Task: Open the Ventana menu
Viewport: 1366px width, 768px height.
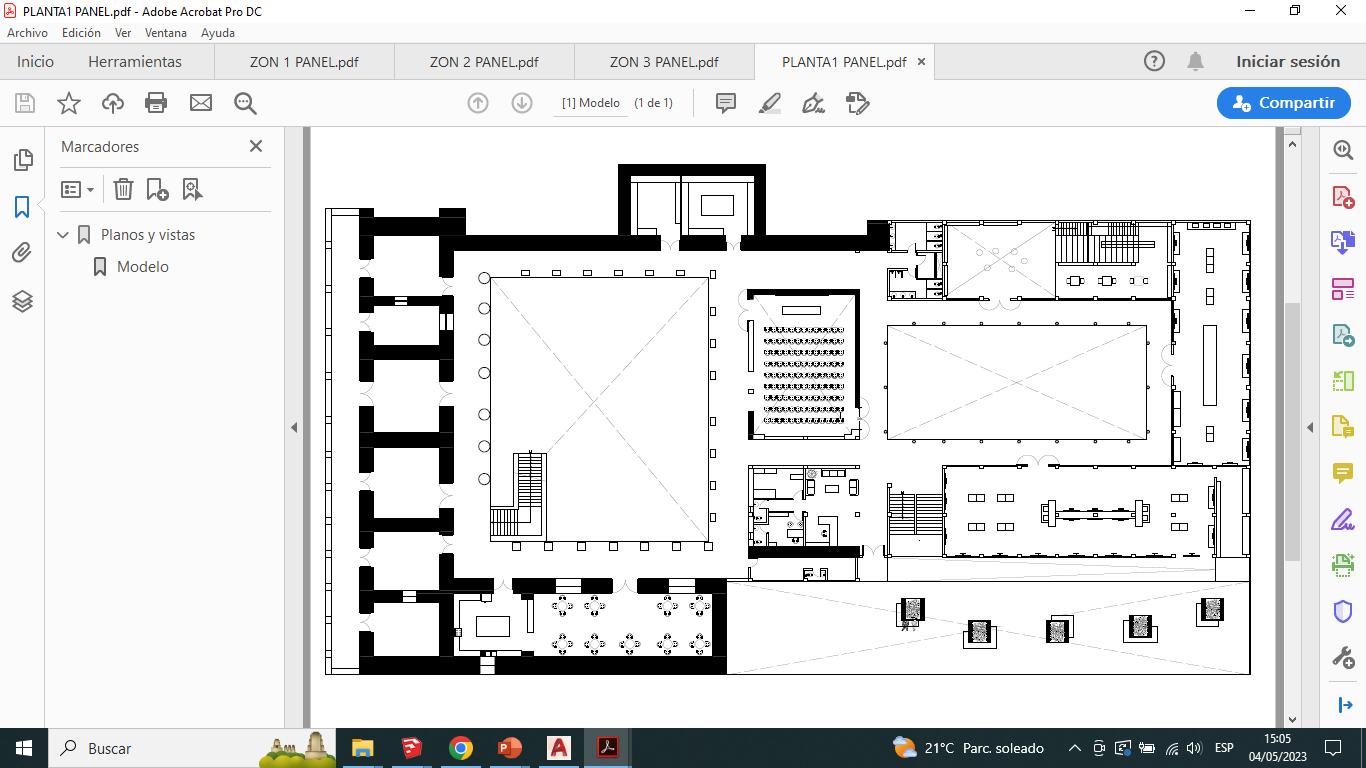Action: tap(166, 33)
